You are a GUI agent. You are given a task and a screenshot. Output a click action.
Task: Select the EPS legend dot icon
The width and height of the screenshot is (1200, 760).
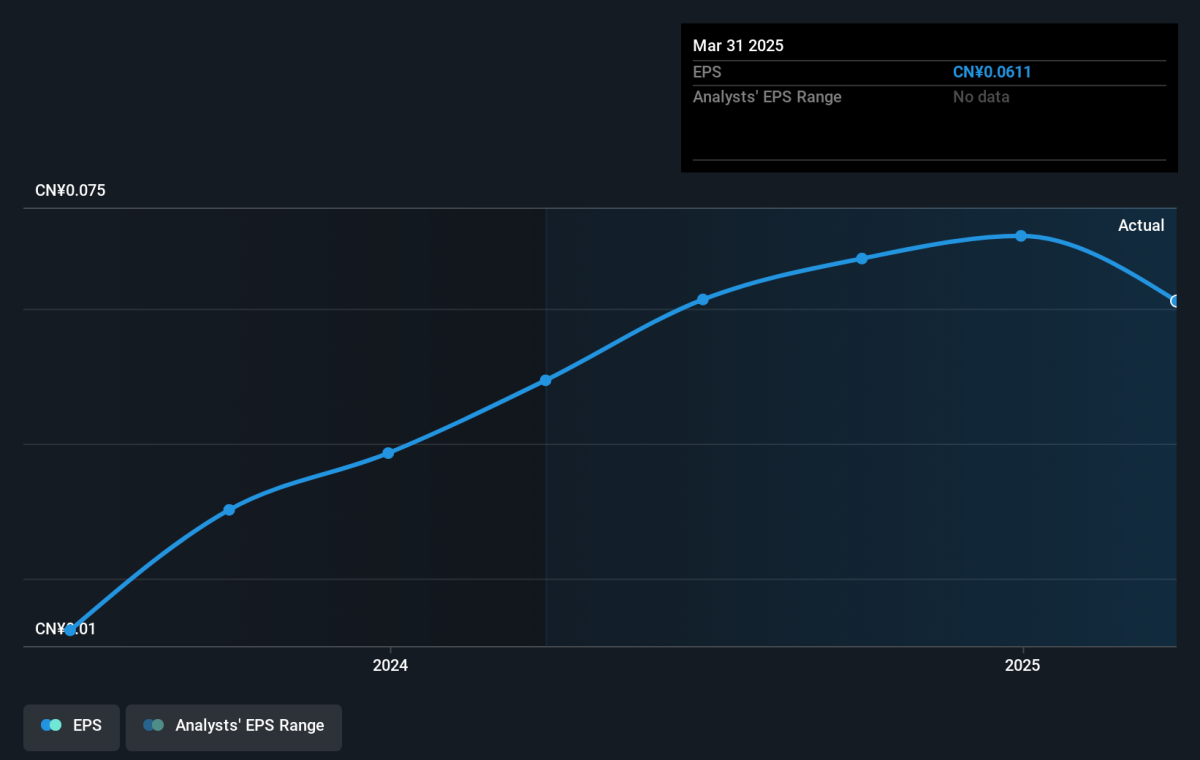coord(52,724)
